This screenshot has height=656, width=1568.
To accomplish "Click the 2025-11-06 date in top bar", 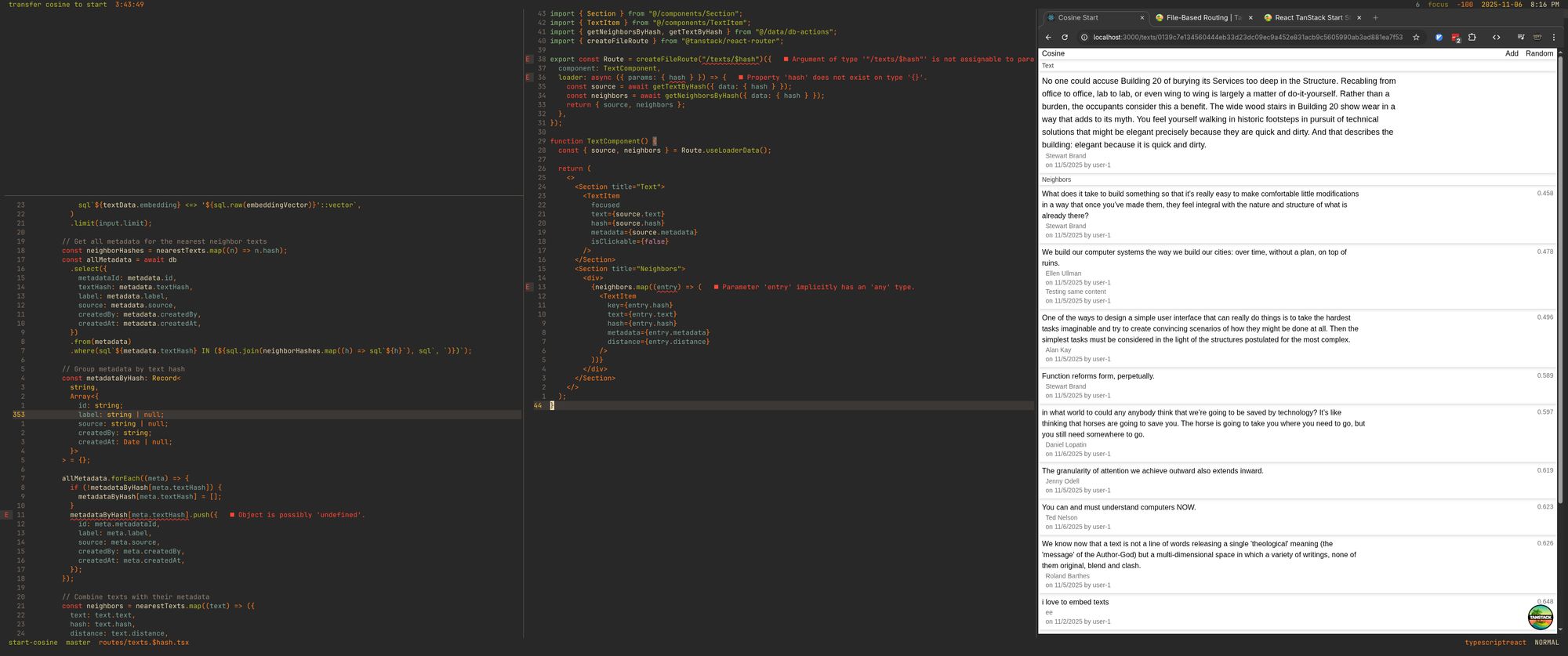I will (1501, 5).
